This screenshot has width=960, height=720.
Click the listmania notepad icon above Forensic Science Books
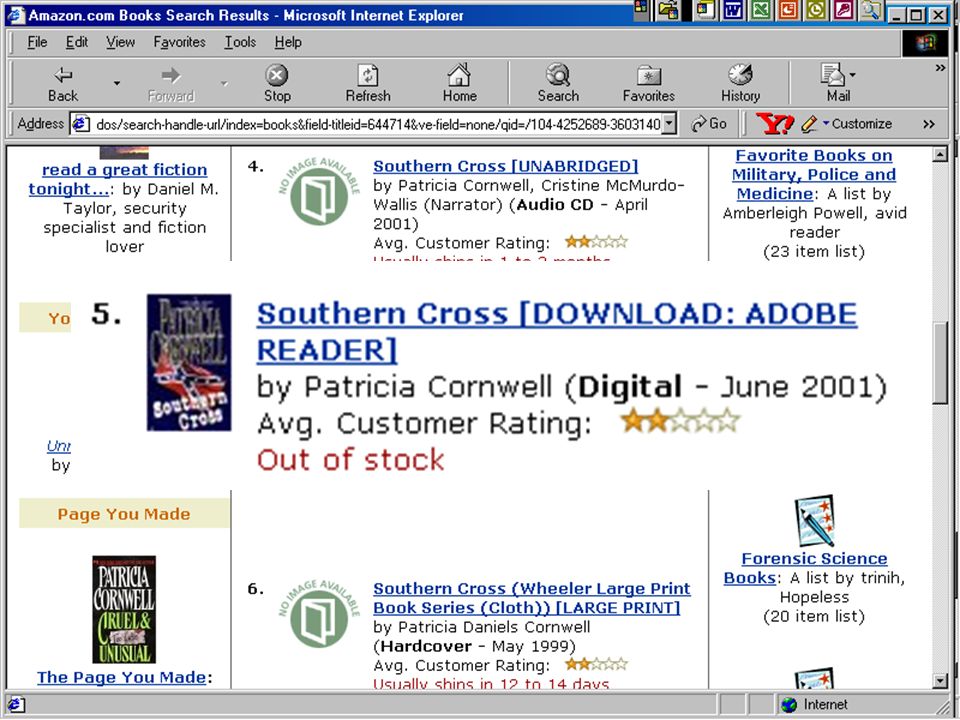[x=814, y=521]
